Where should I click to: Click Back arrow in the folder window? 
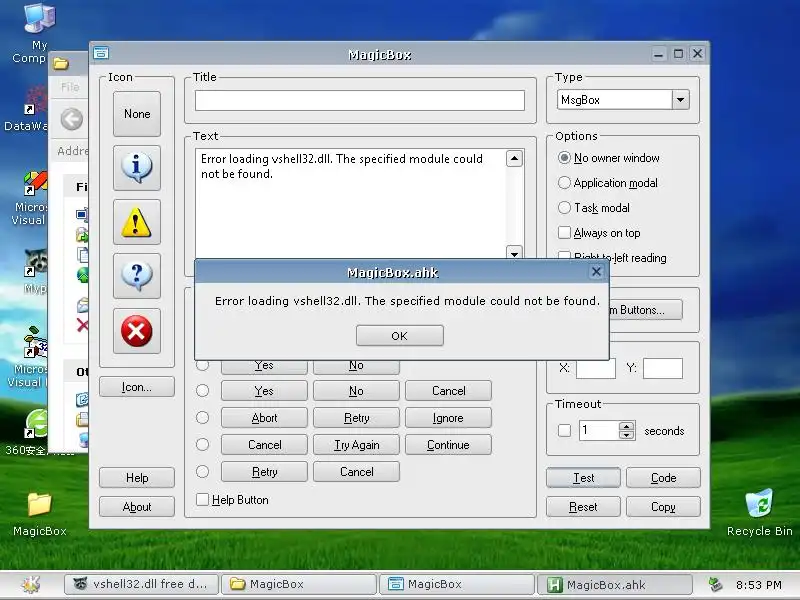click(x=71, y=119)
